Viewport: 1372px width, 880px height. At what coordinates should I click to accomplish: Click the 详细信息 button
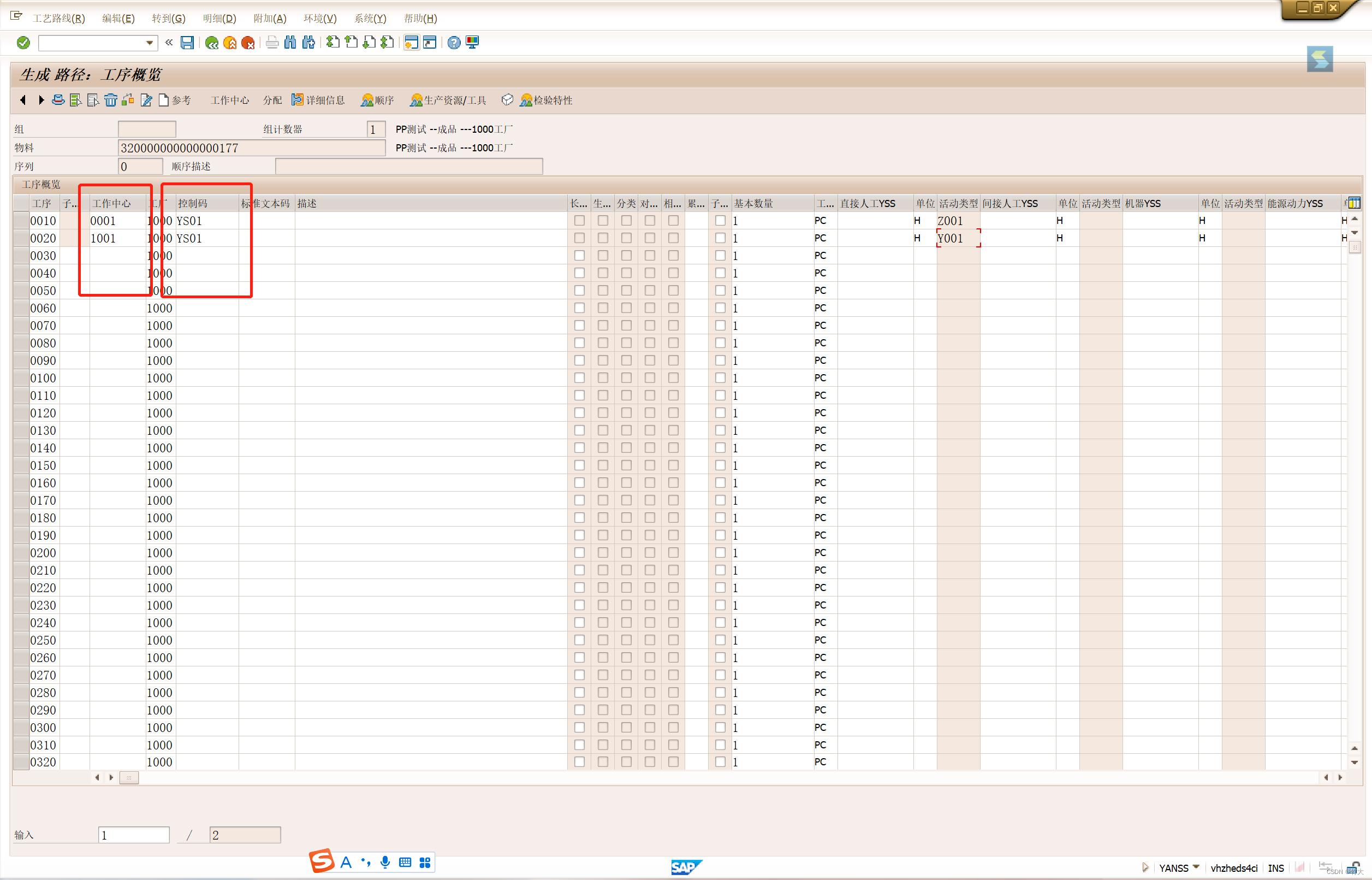(319, 100)
